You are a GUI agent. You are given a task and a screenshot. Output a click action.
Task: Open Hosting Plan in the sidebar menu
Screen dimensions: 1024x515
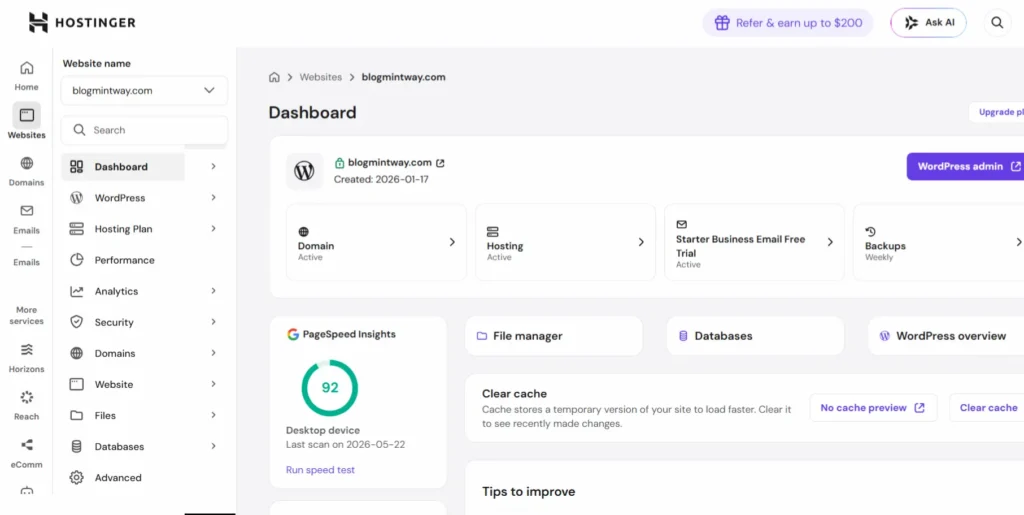123,229
